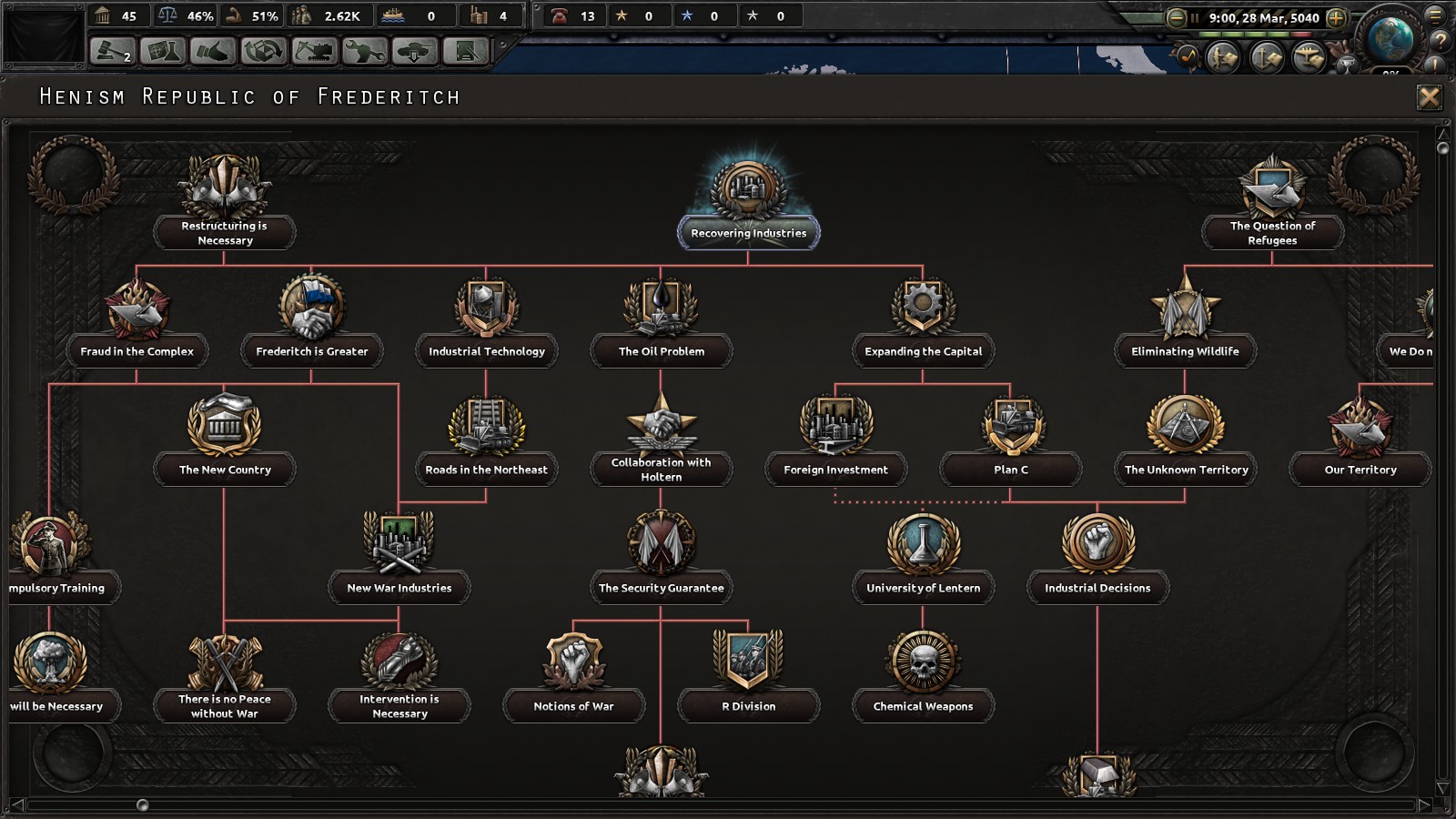Toggle pause on the date display

click(x=1262, y=17)
